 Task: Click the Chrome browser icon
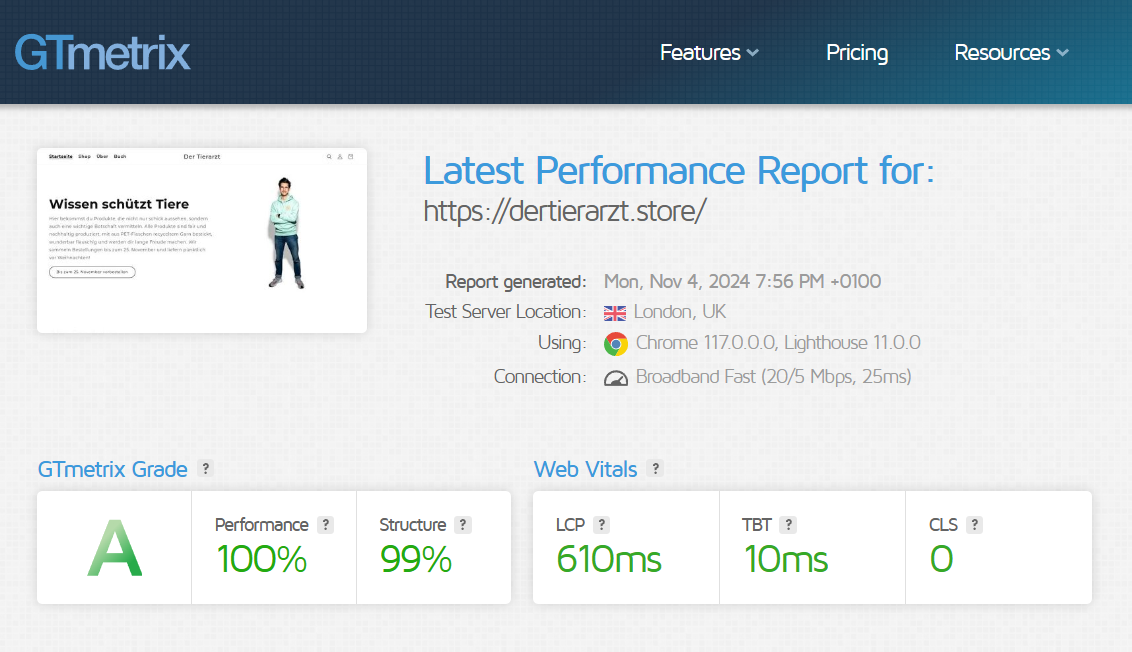tap(616, 344)
